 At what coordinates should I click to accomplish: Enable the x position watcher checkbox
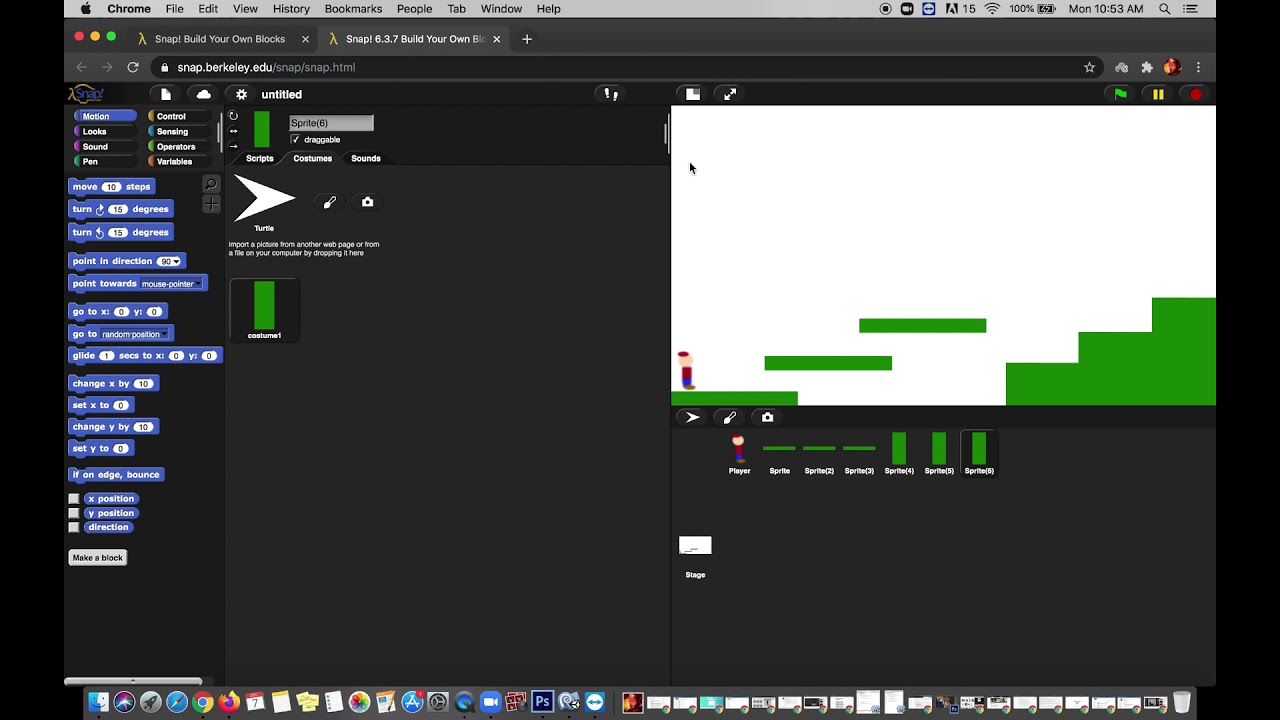pos(73,498)
